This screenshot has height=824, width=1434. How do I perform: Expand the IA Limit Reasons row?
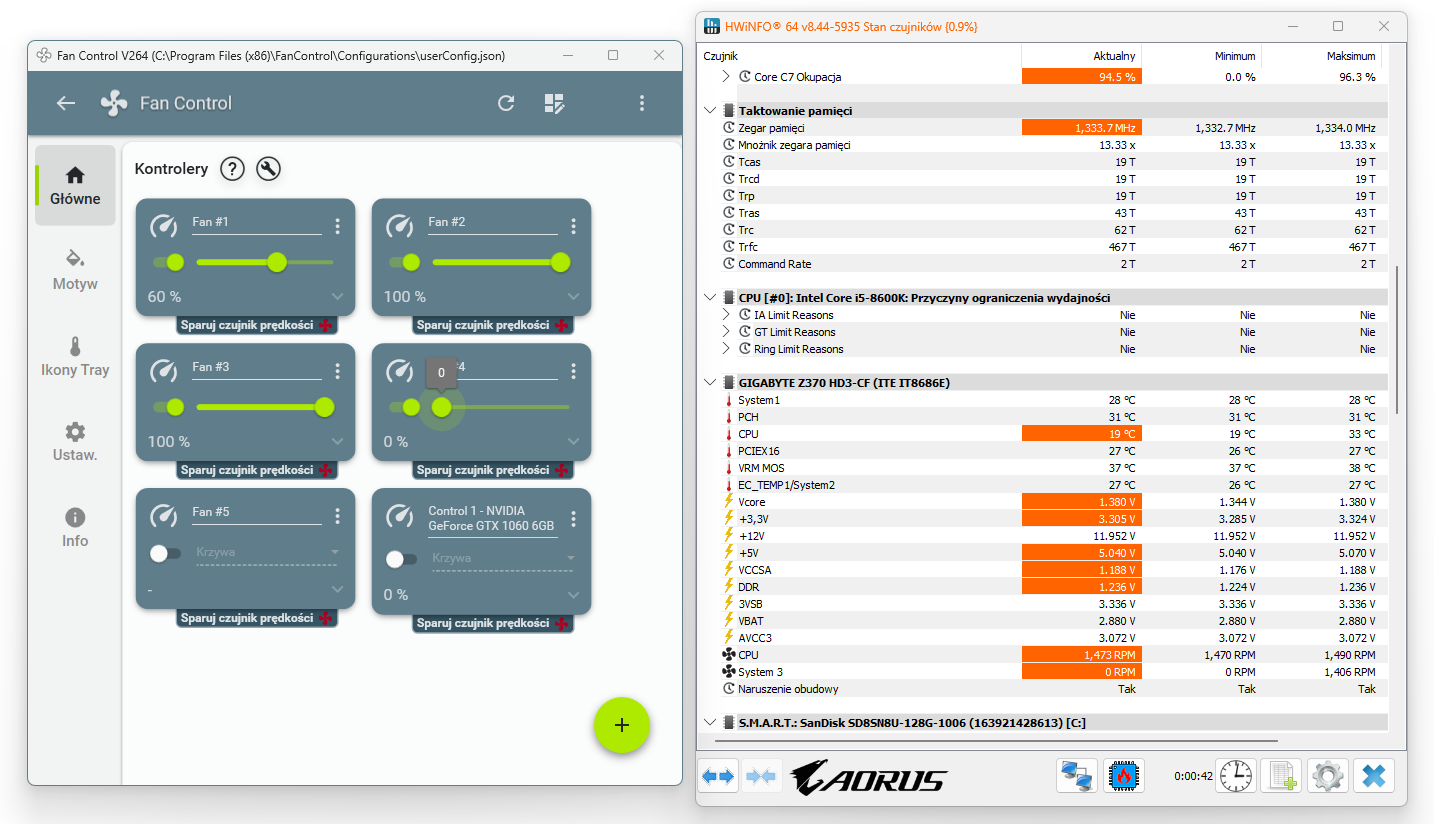click(x=727, y=315)
